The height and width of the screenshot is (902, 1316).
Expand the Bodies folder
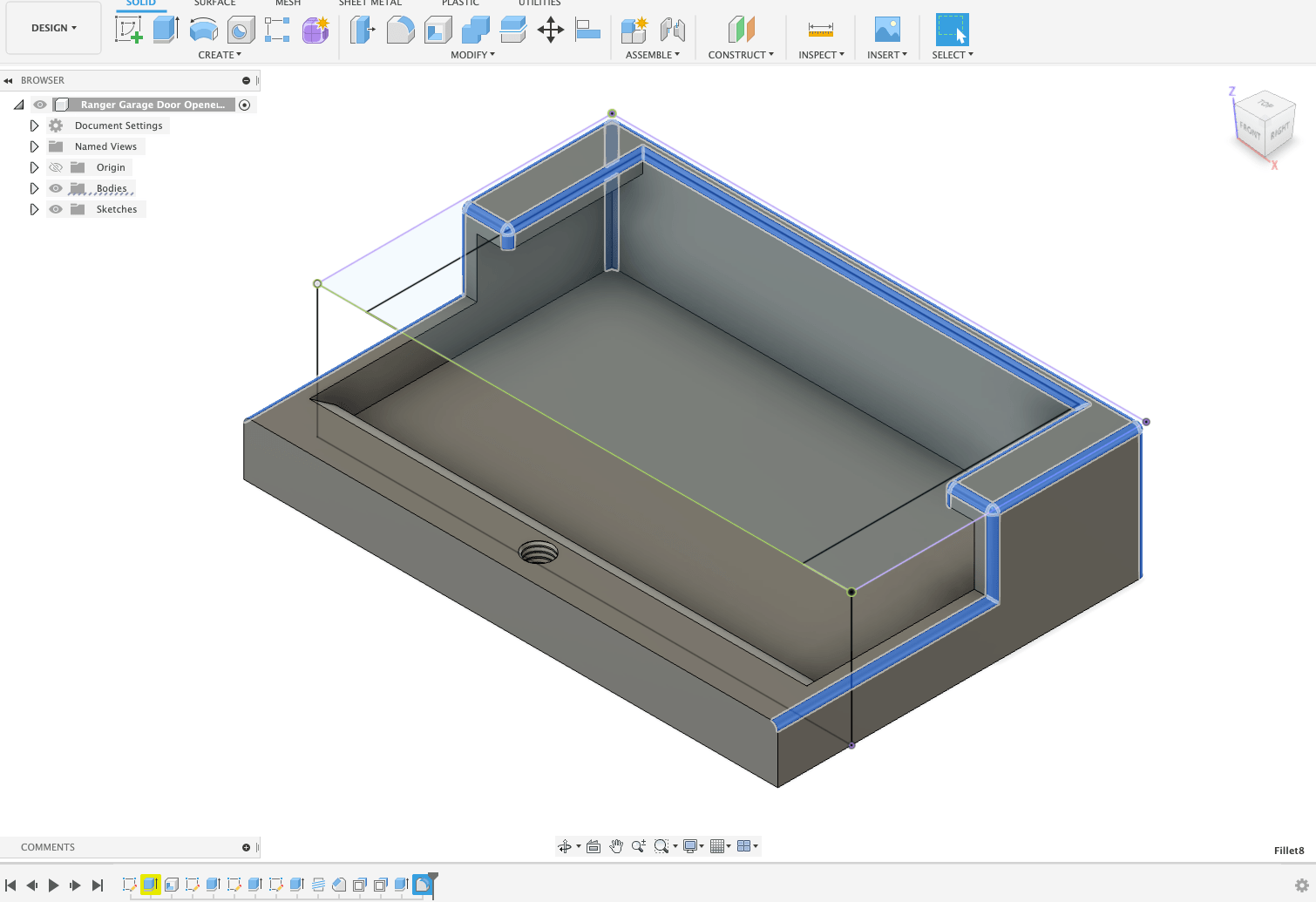tap(34, 188)
